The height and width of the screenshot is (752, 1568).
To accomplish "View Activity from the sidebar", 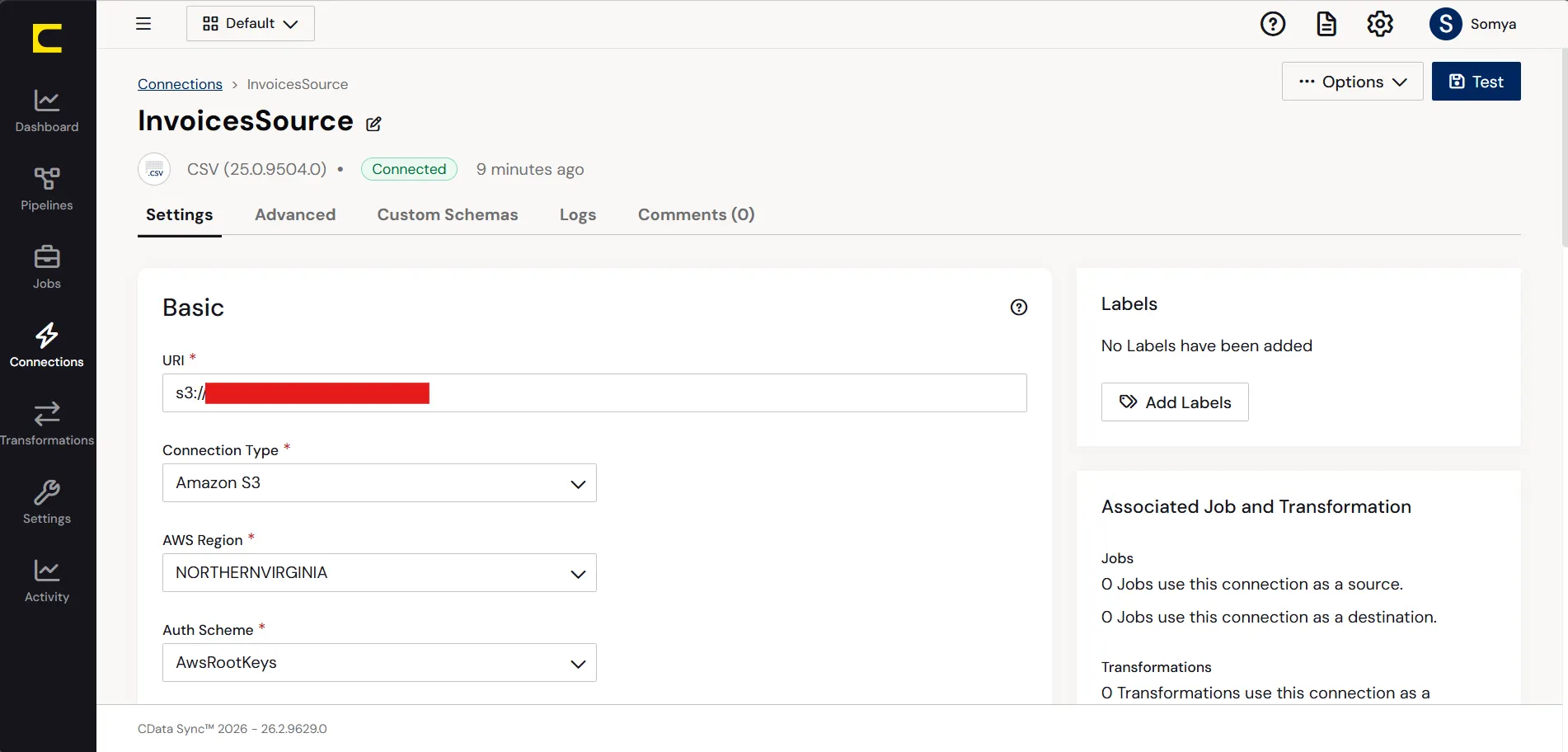I will coord(47,581).
